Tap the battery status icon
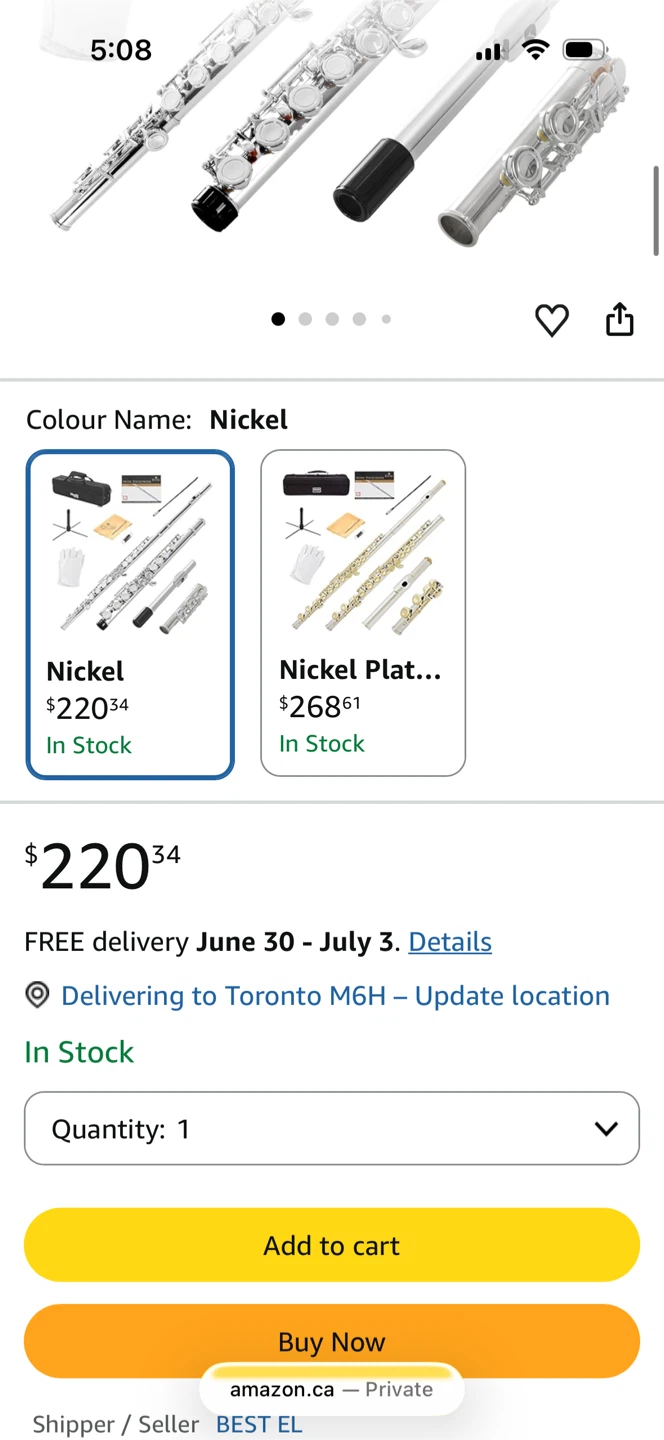Image resolution: width=664 pixels, height=1440 pixels. tap(584, 49)
